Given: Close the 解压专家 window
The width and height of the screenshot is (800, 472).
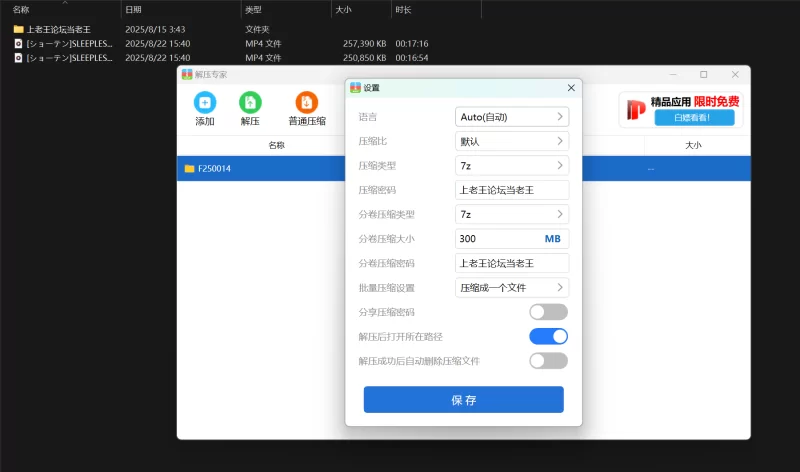Looking at the screenshot, I should coord(735,74).
